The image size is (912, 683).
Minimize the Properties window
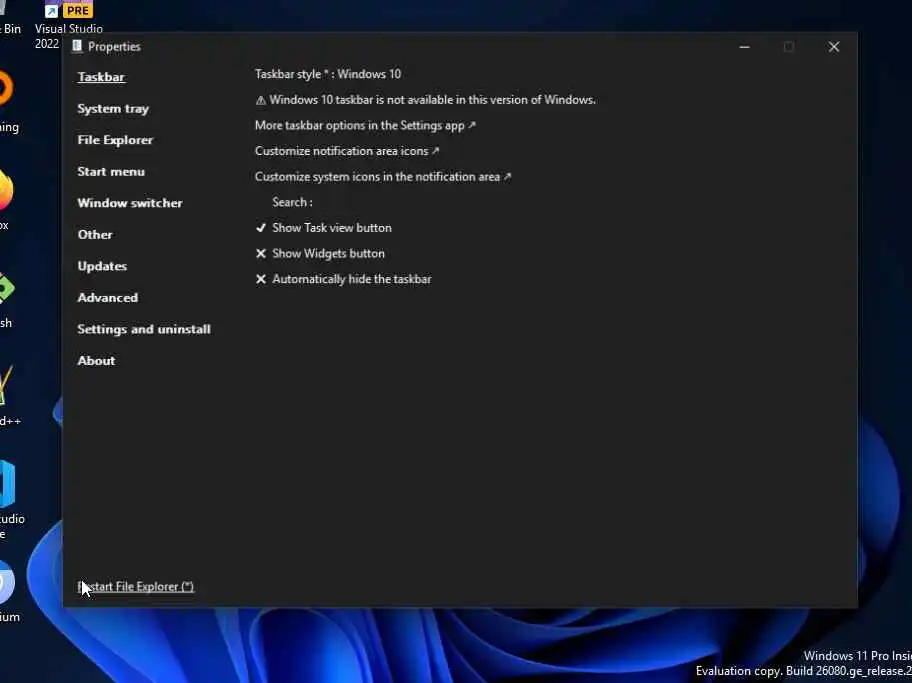pos(744,47)
